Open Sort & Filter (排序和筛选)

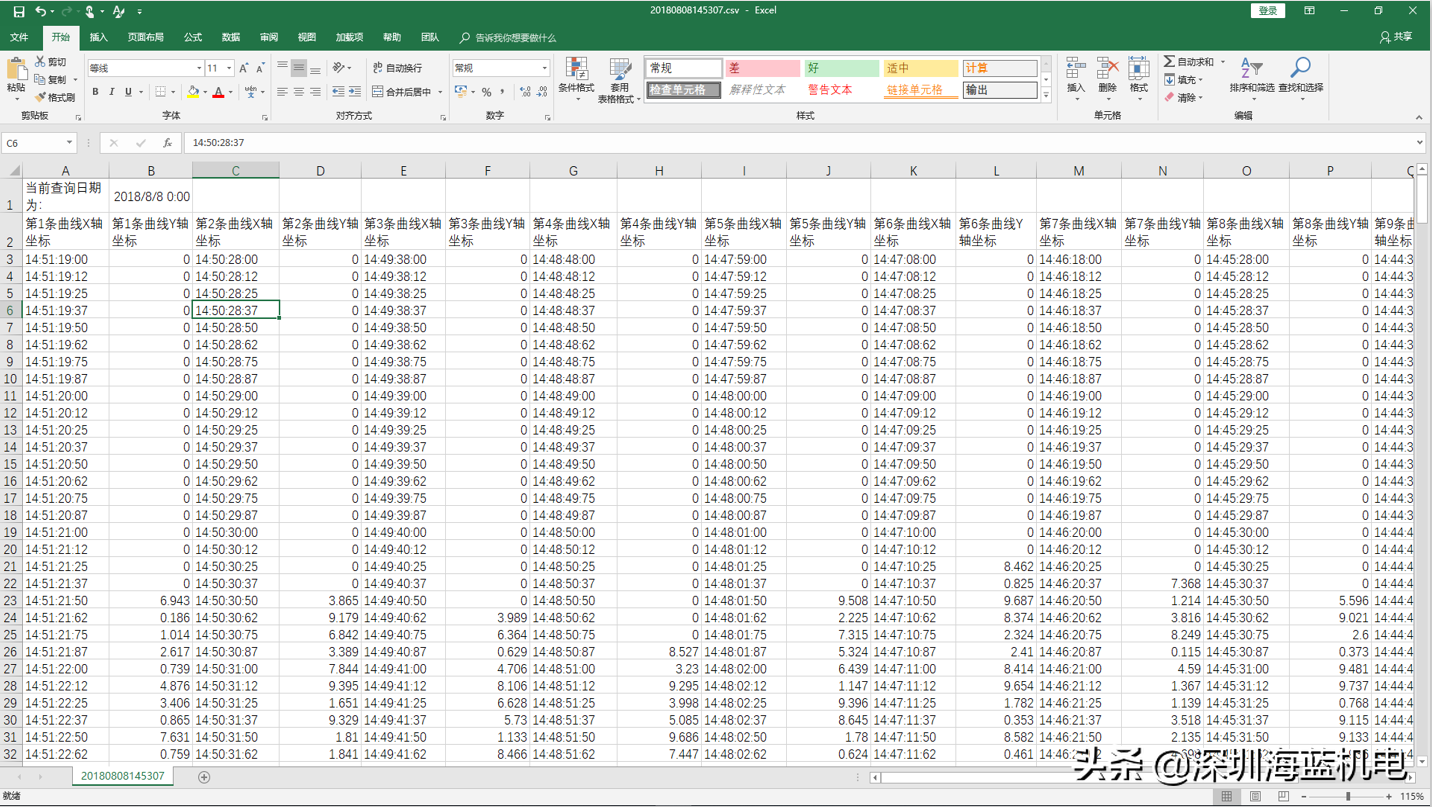[x=1251, y=76]
